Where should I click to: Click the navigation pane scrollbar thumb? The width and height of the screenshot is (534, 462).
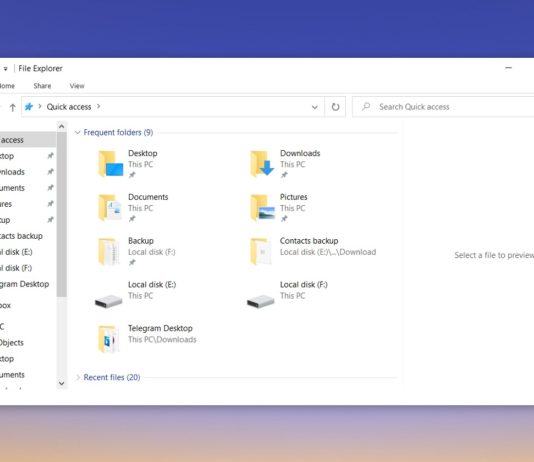62,214
